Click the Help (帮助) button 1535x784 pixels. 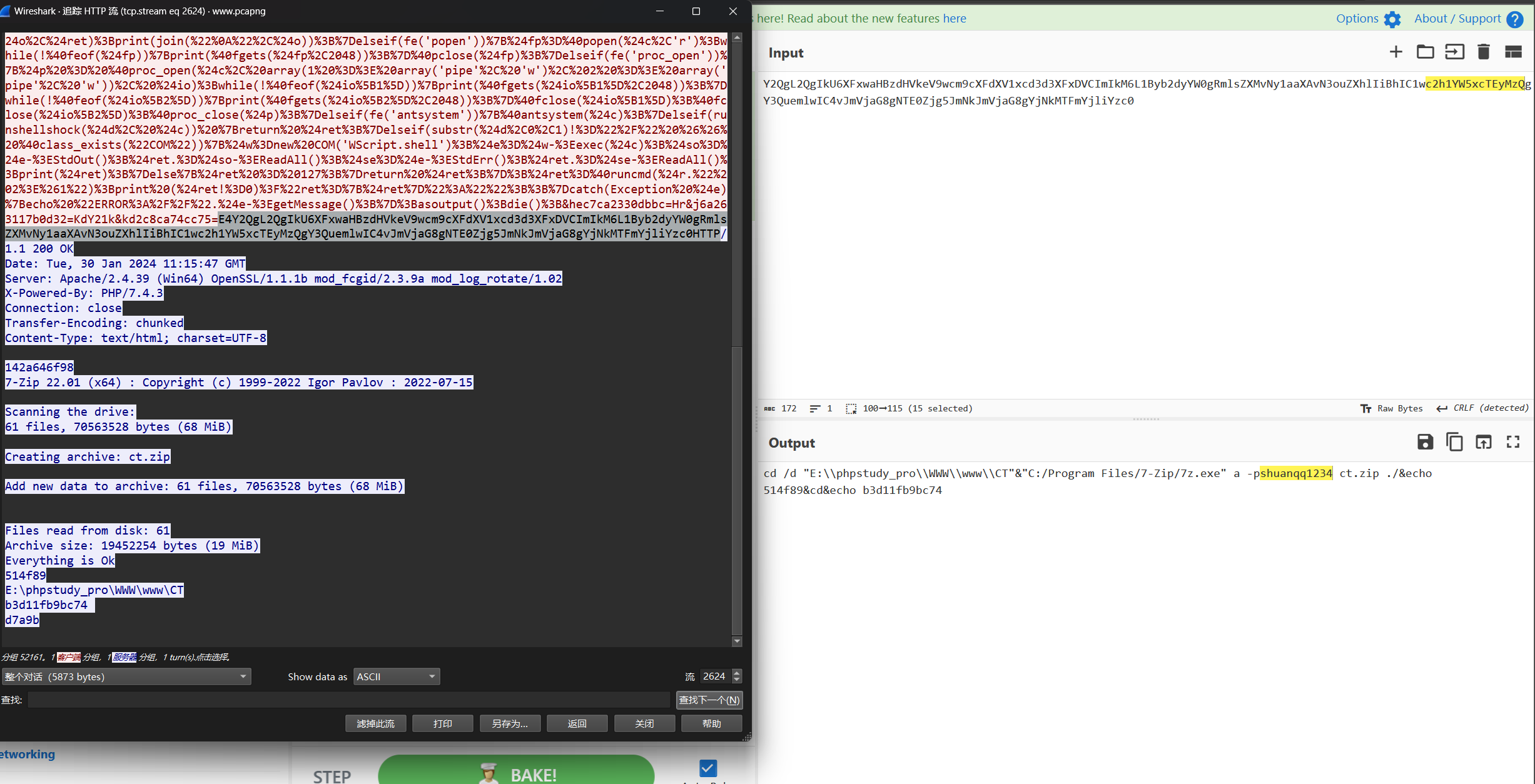pos(711,723)
